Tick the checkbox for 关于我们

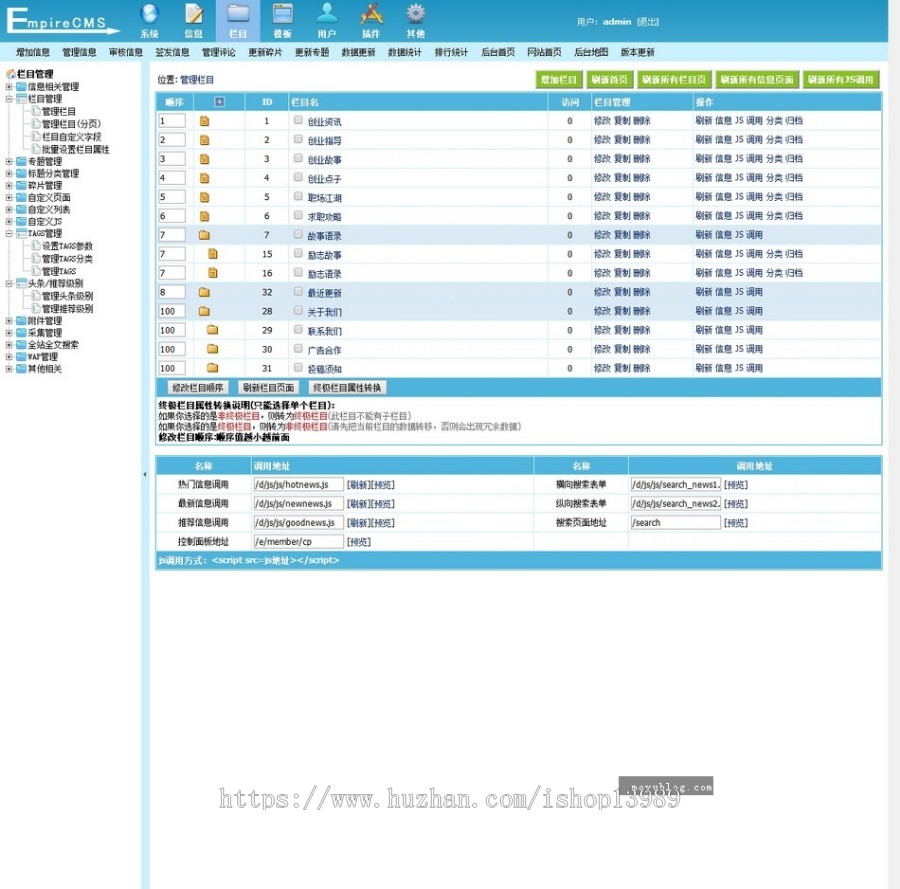[x=298, y=310]
